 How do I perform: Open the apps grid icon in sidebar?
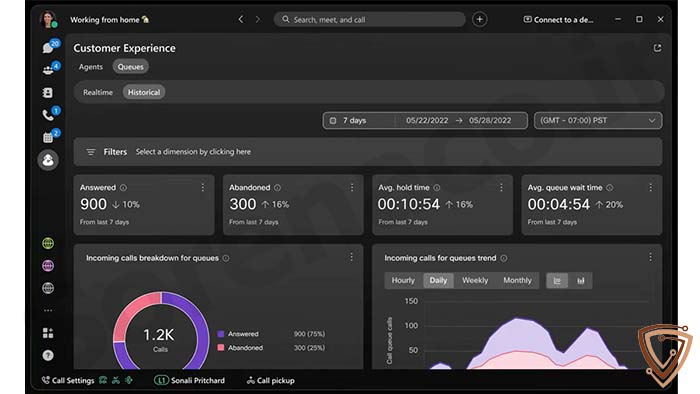[x=48, y=333]
